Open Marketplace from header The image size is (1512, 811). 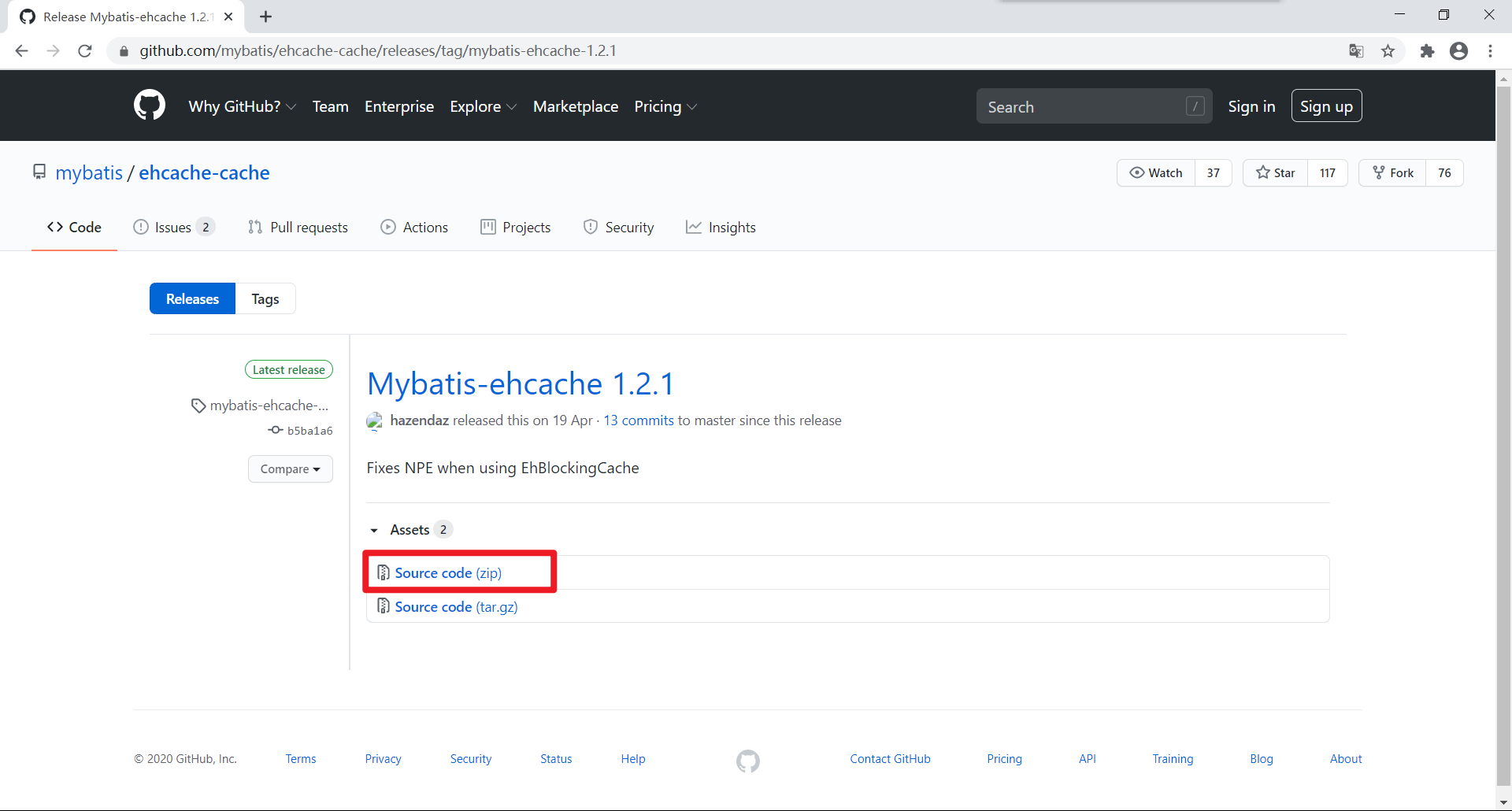click(576, 106)
